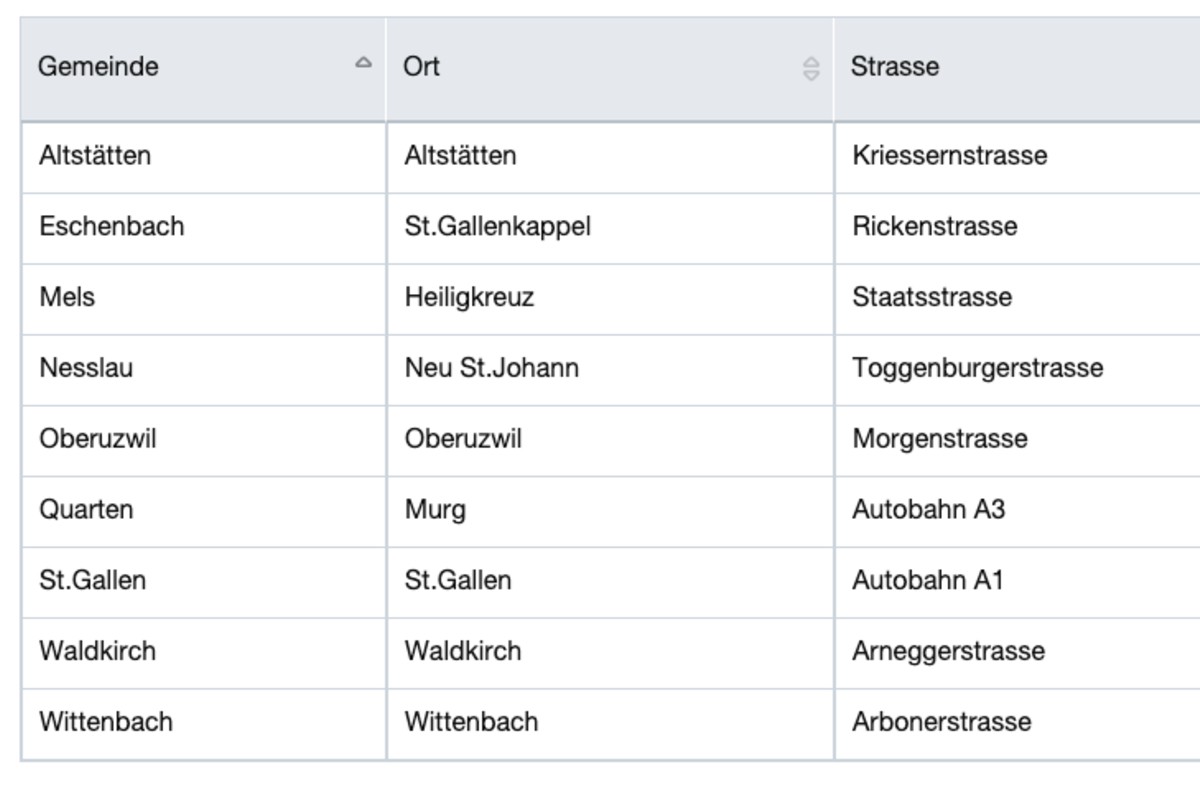
Task: Click the double sort arrows next to Ort
Action: point(808,67)
